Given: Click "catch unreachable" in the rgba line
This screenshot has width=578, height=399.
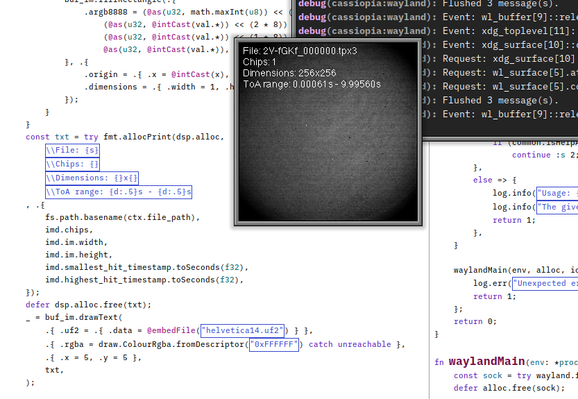Looking at the screenshot, I should (350, 344).
